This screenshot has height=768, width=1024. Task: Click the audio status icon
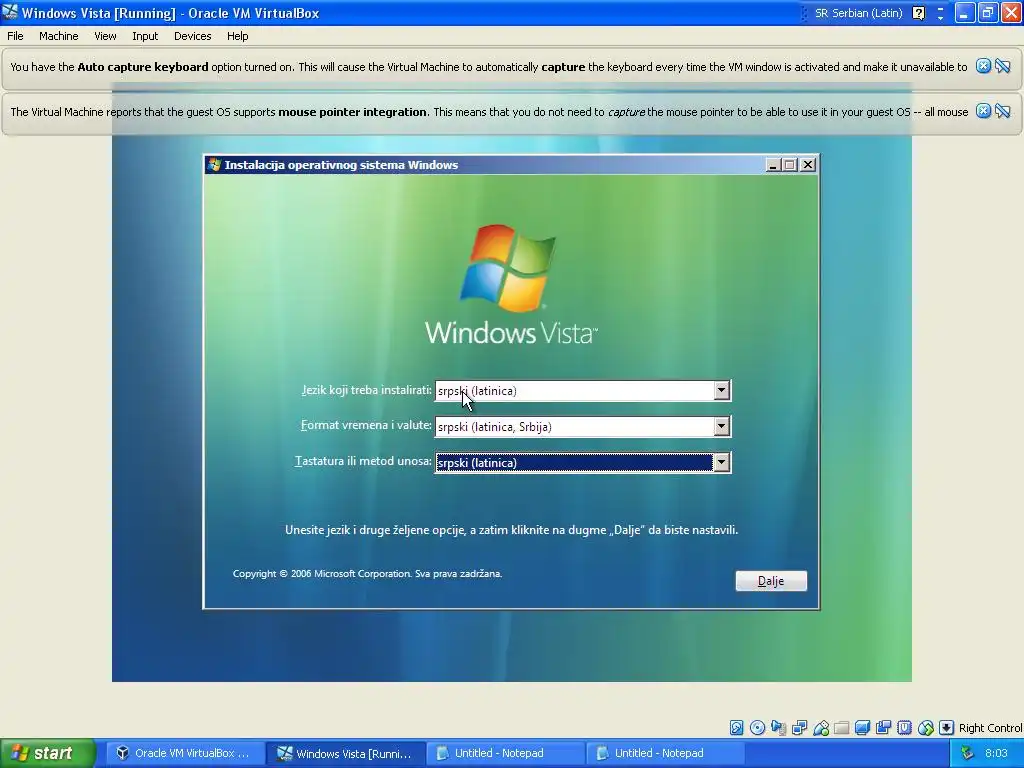(778, 728)
